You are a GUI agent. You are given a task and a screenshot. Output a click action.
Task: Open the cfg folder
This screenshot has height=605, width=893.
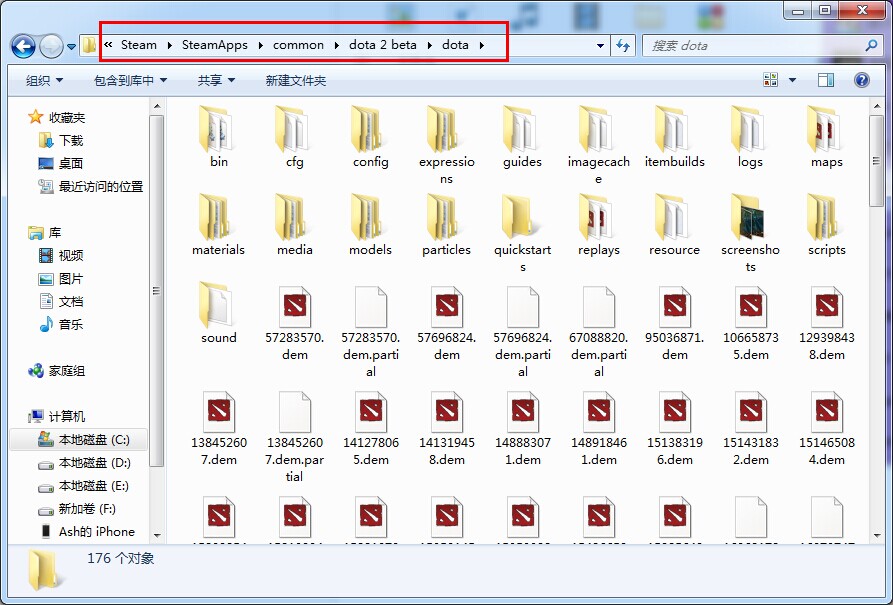click(x=294, y=137)
